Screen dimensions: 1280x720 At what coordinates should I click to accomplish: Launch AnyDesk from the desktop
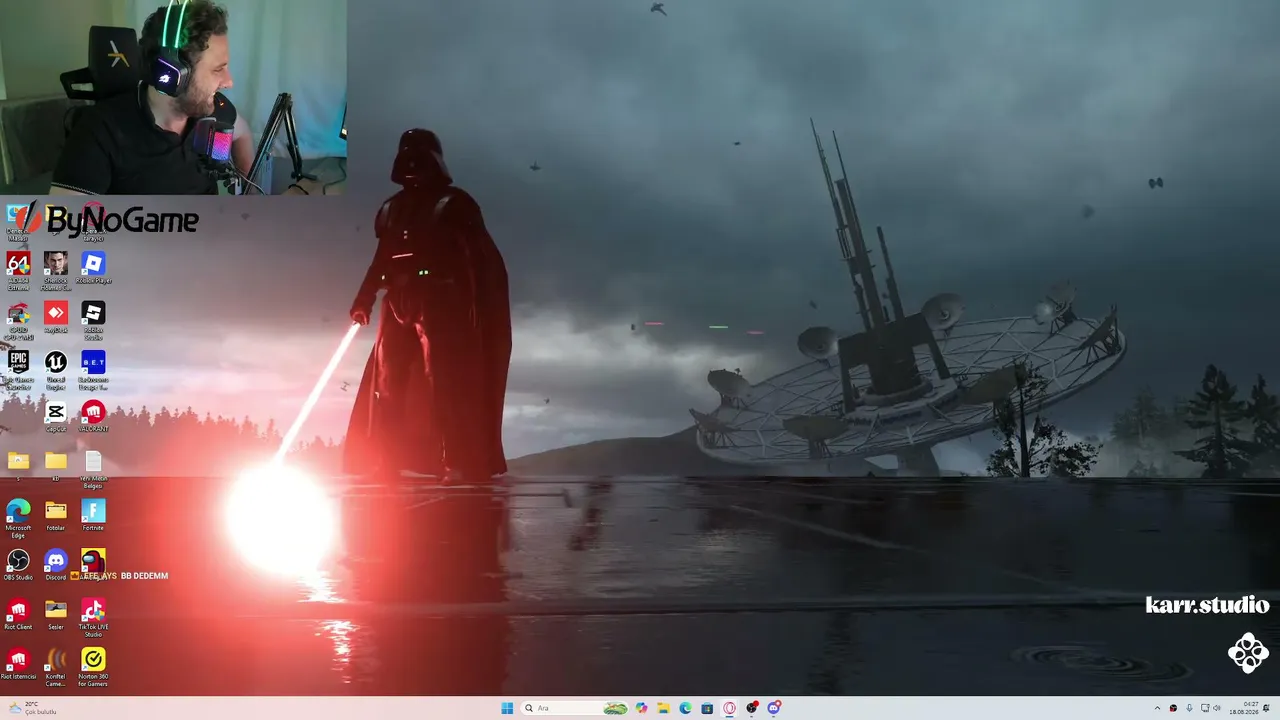(56, 317)
